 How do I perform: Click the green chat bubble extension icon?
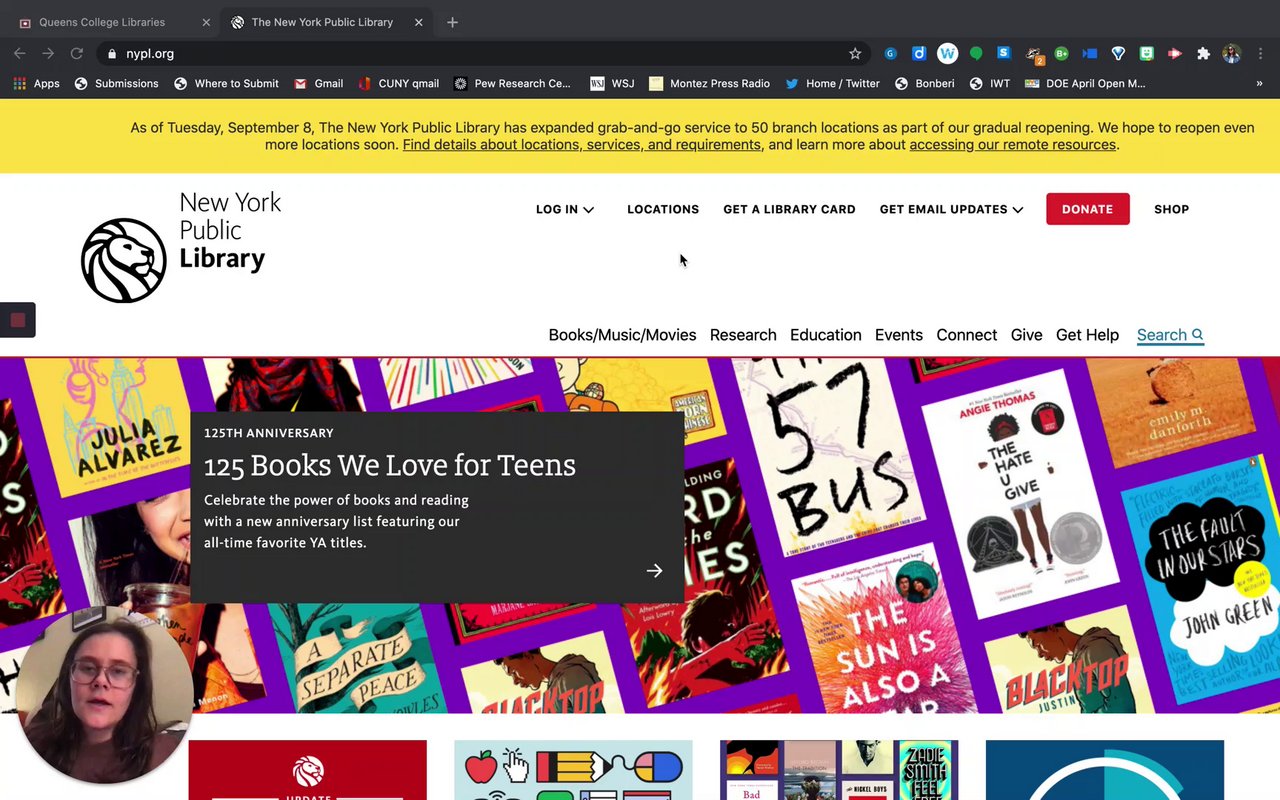[x=976, y=53]
